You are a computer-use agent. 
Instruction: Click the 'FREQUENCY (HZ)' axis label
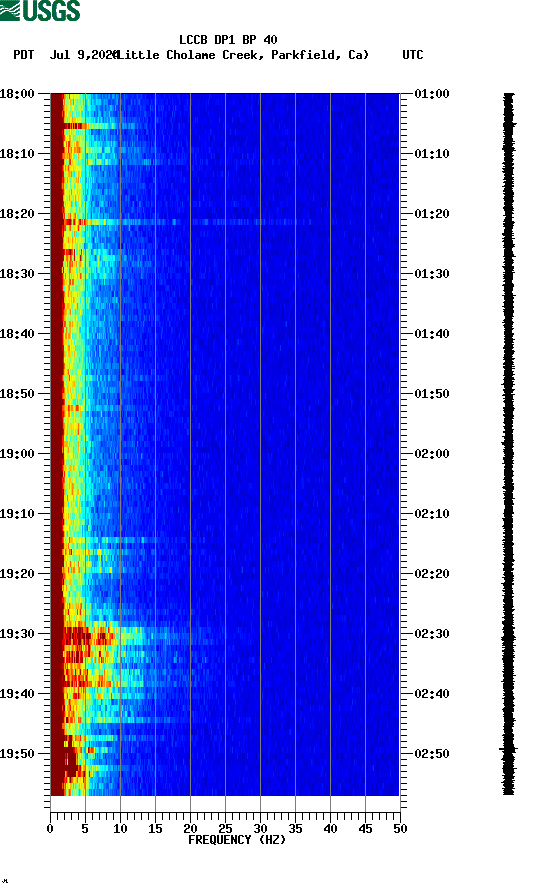pyautogui.click(x=237, y=840)
